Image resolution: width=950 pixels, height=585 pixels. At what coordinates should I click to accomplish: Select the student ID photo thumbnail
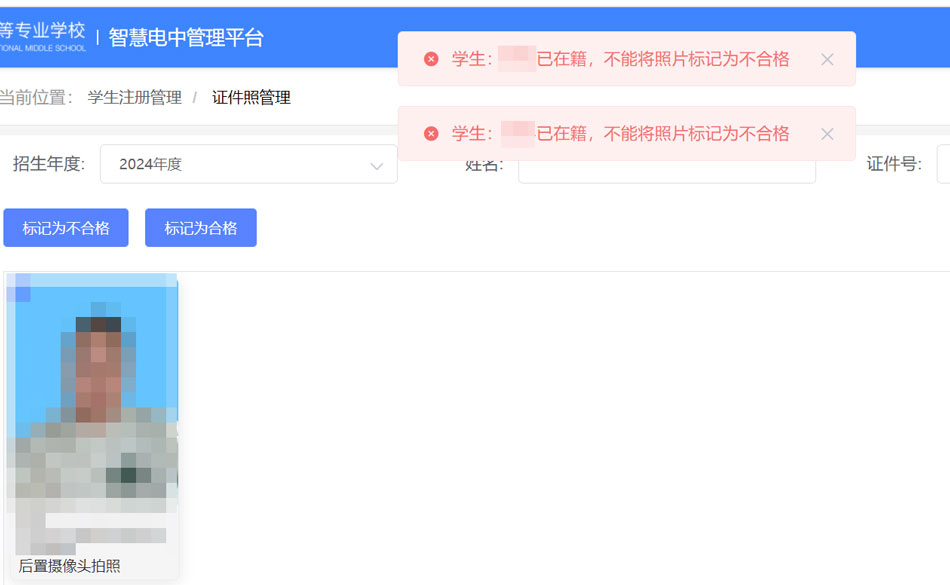93,400
